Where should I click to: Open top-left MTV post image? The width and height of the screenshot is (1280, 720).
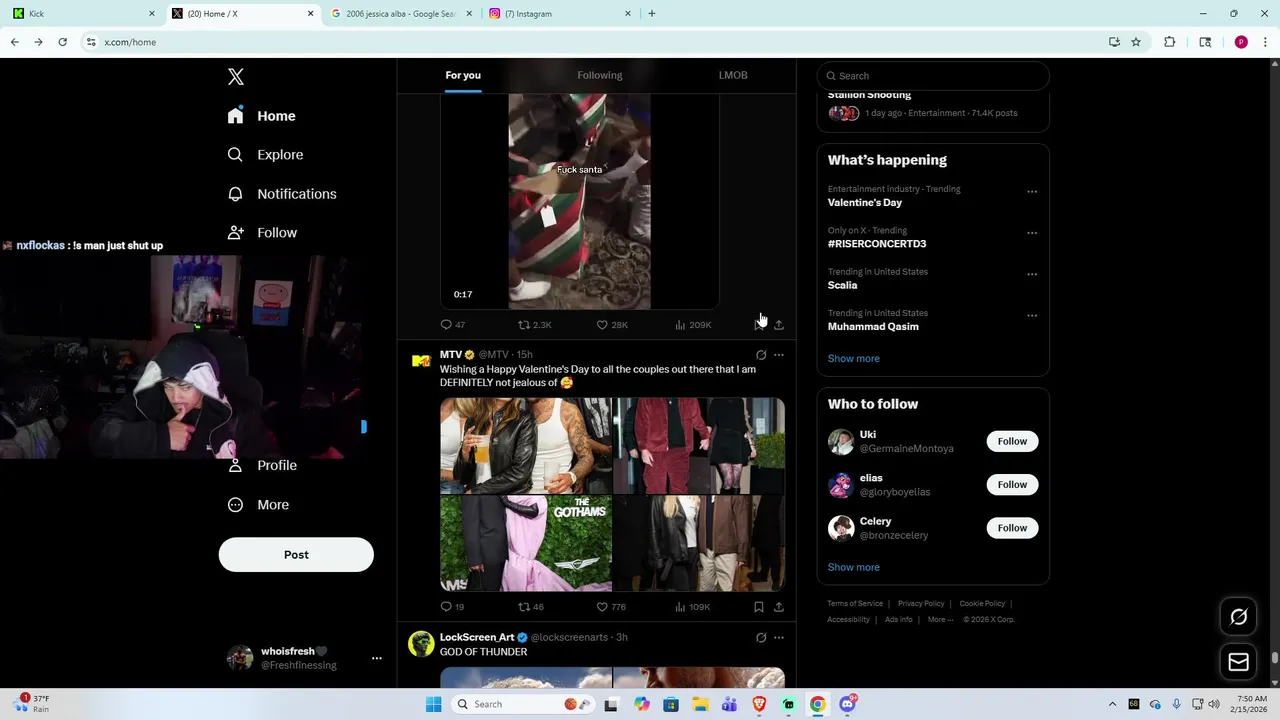(526, 446)
